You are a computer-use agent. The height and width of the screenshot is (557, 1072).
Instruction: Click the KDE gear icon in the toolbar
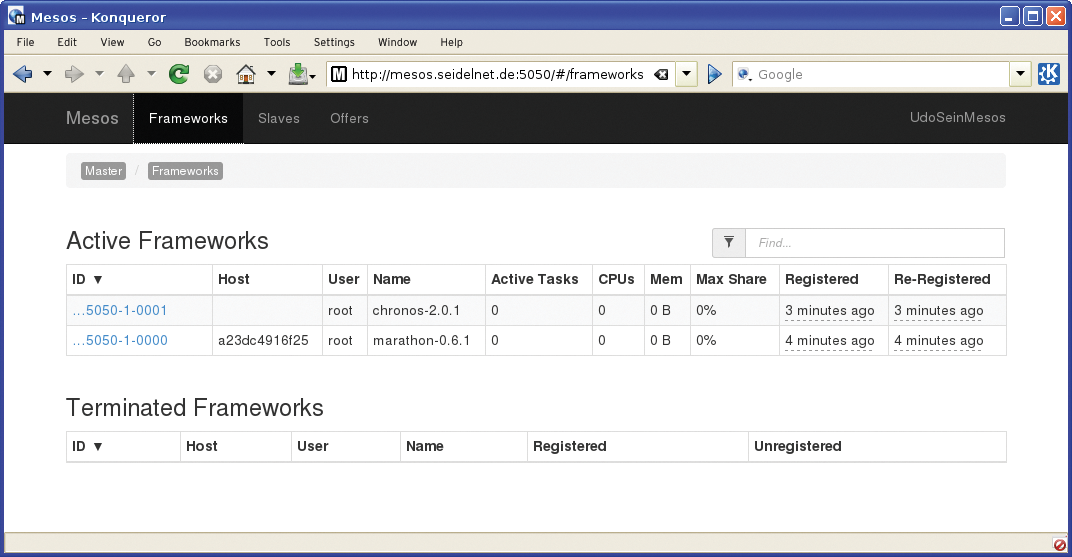click(1049, 74)
